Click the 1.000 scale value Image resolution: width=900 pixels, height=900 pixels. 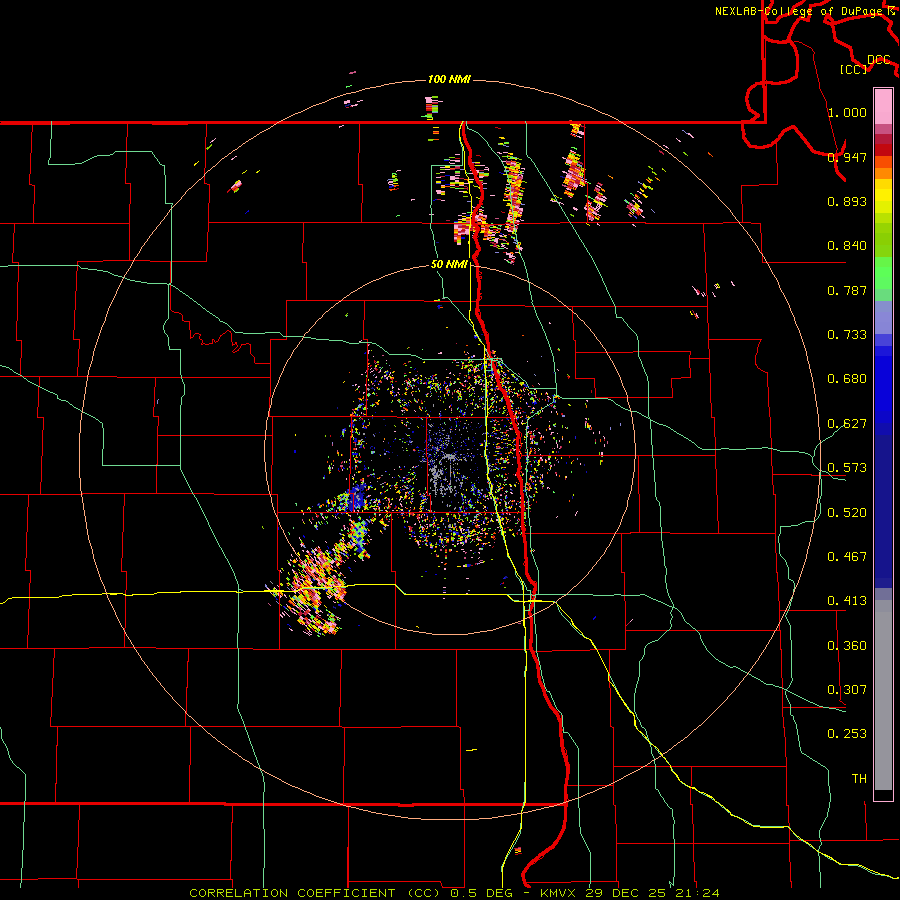point(847,112)
